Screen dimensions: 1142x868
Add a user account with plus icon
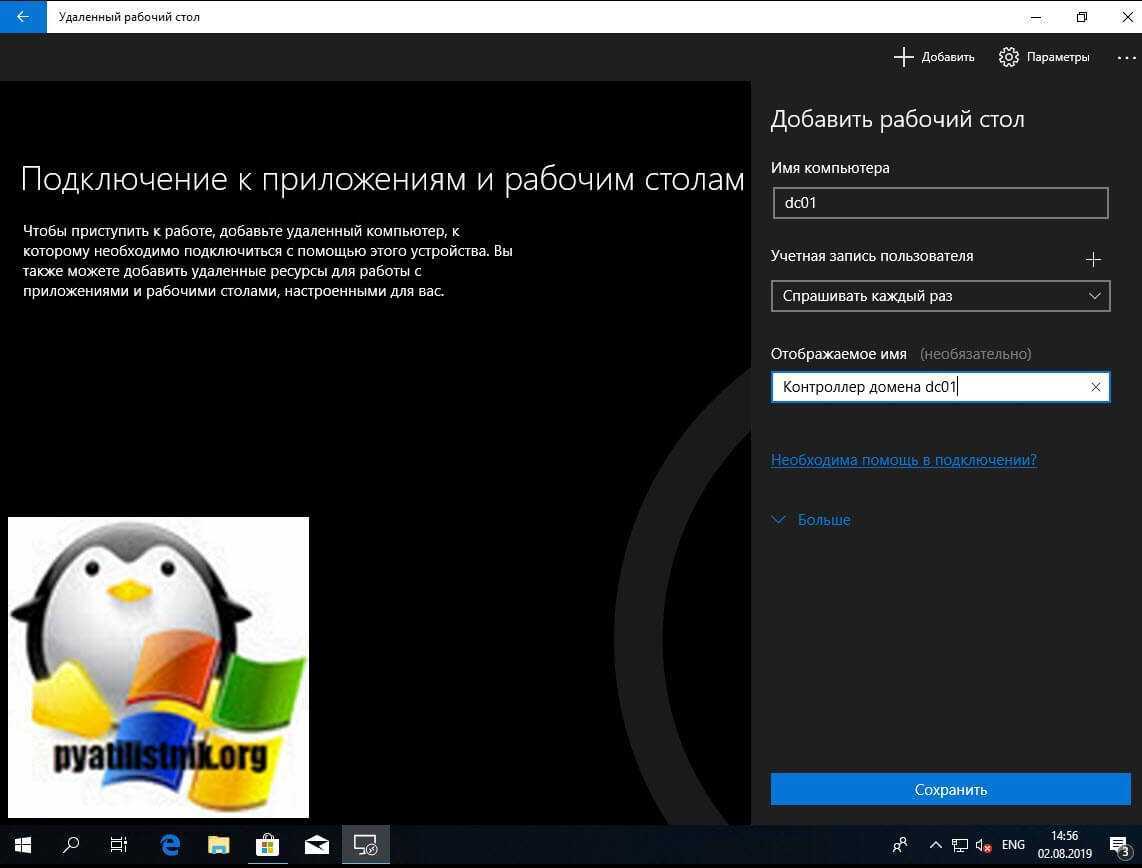click(1093, 260)
